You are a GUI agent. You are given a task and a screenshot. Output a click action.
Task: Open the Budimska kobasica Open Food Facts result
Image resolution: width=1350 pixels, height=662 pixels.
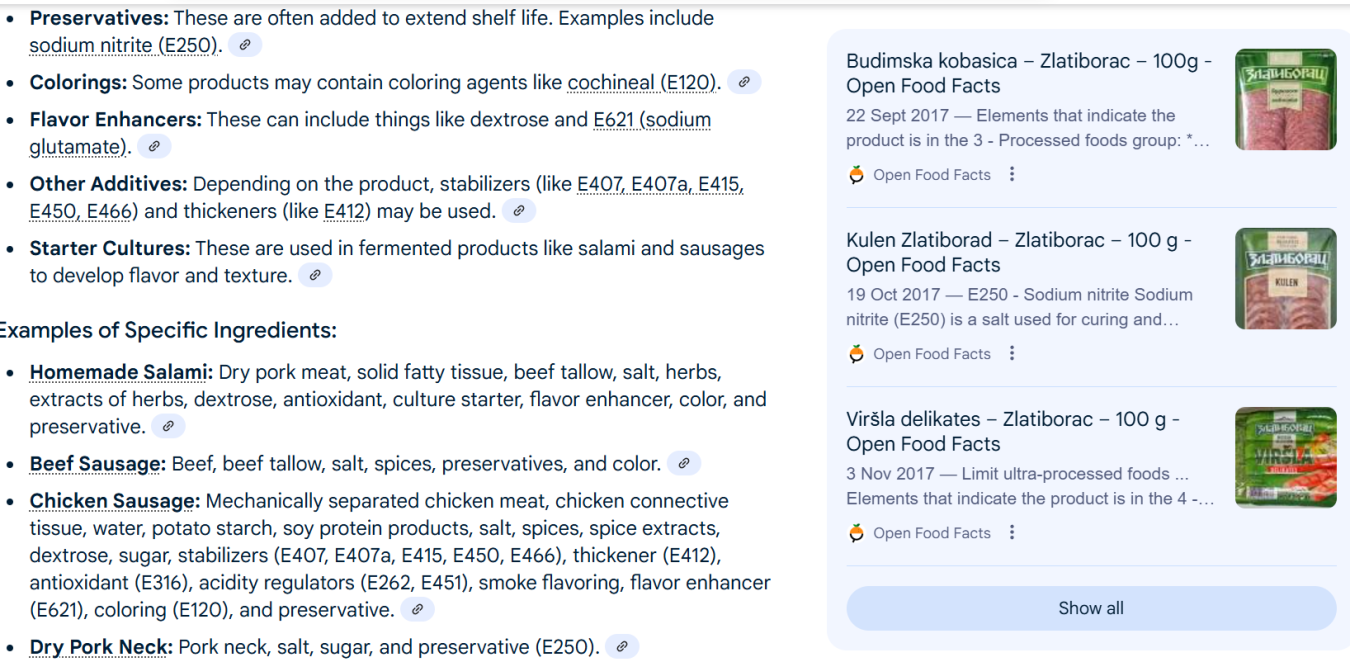pos(1029,73)
